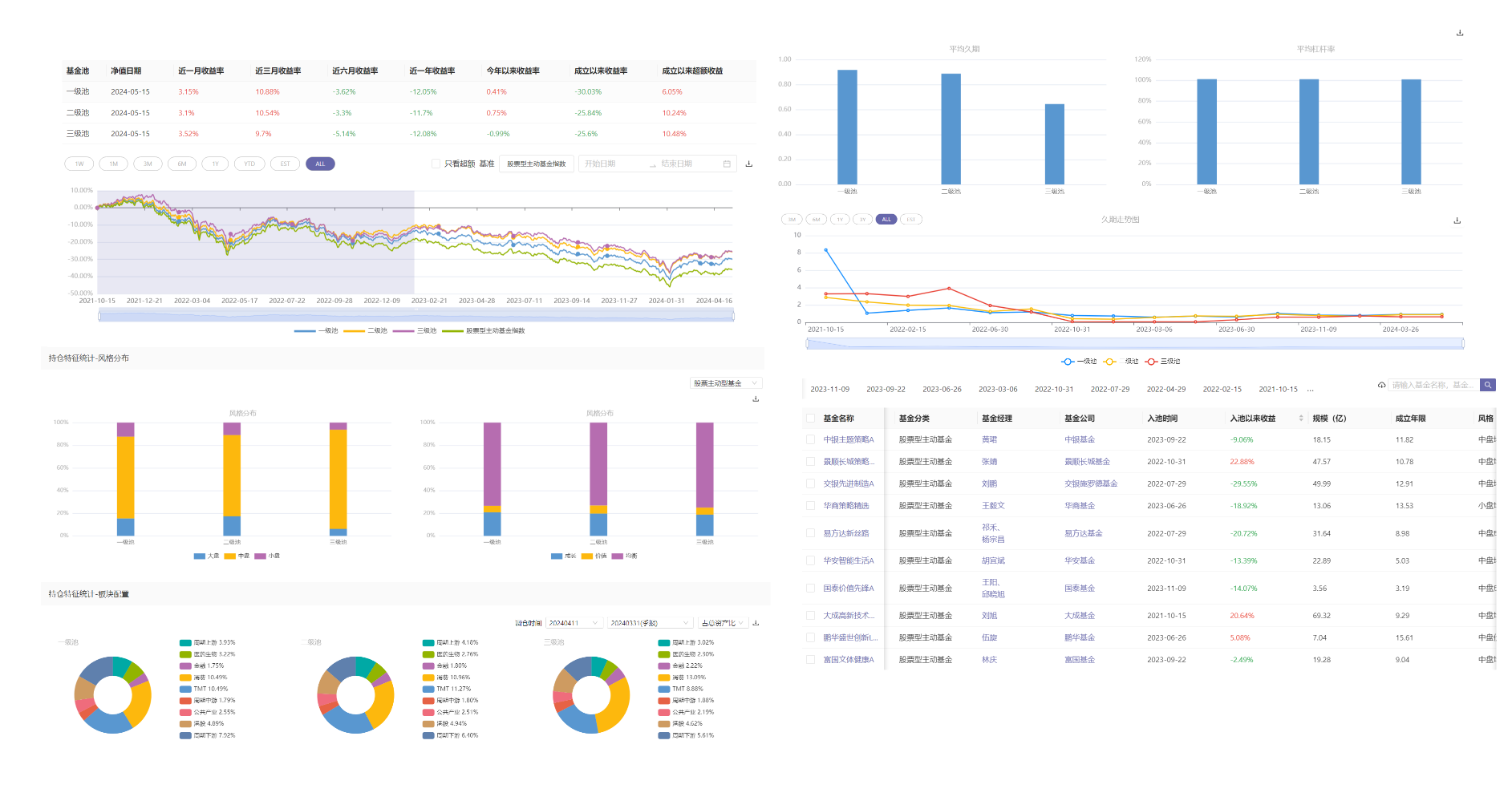Download the fund pool returns chart
The width and height of the screenshot is (1512, 805).
coord(748,164)
